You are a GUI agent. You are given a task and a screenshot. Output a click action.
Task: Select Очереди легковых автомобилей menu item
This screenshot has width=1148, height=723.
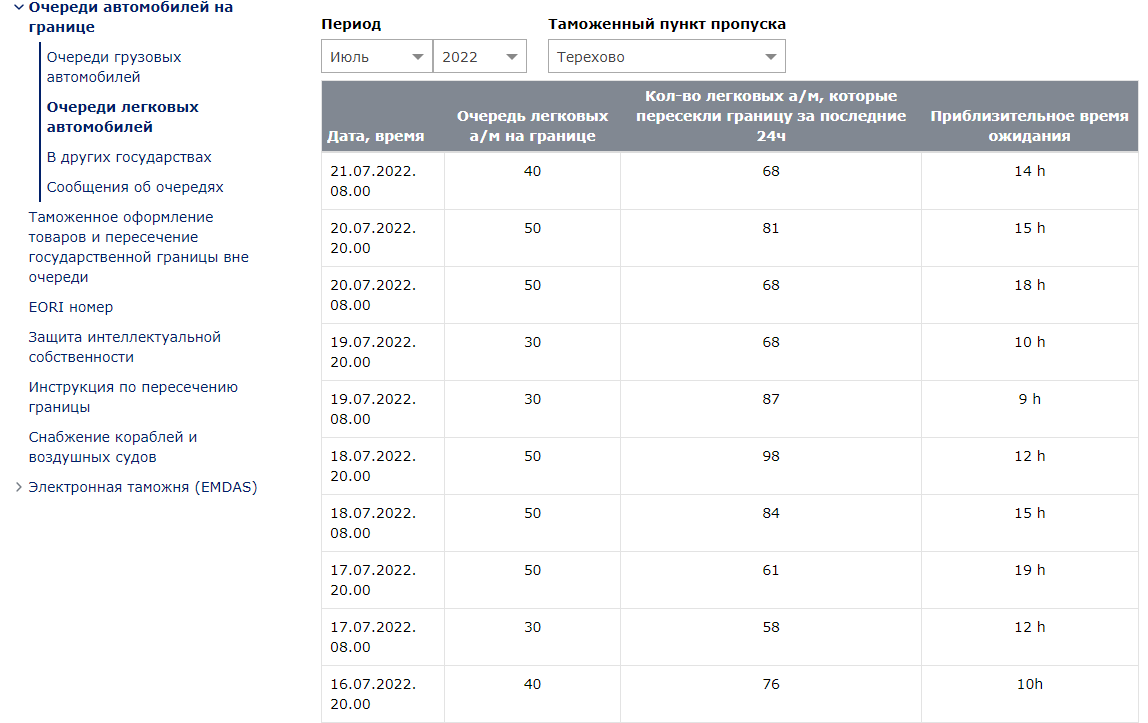coord(122,117)
